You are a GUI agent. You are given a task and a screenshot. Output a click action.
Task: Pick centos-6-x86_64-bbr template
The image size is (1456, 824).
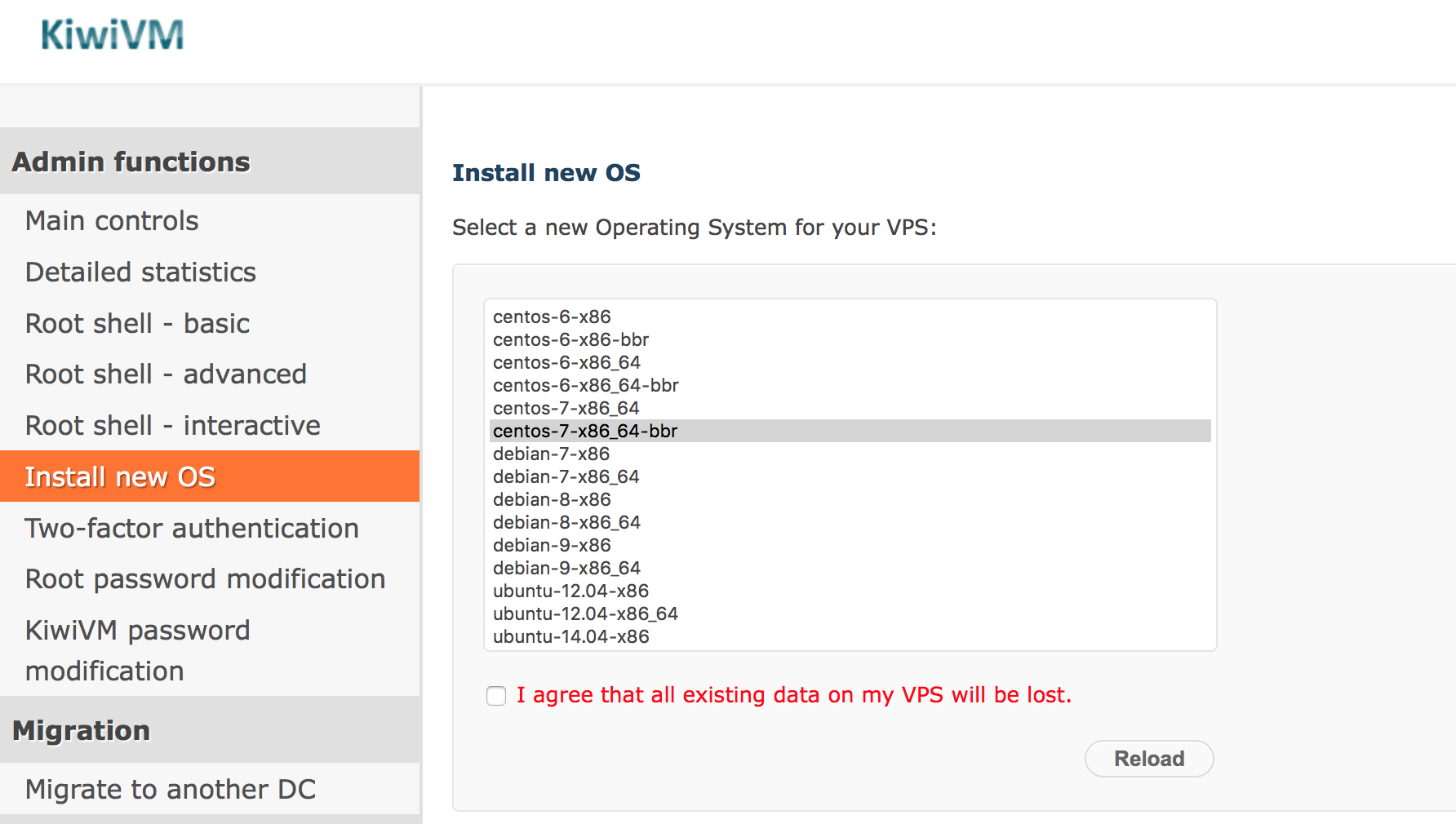tap(585, 385)
